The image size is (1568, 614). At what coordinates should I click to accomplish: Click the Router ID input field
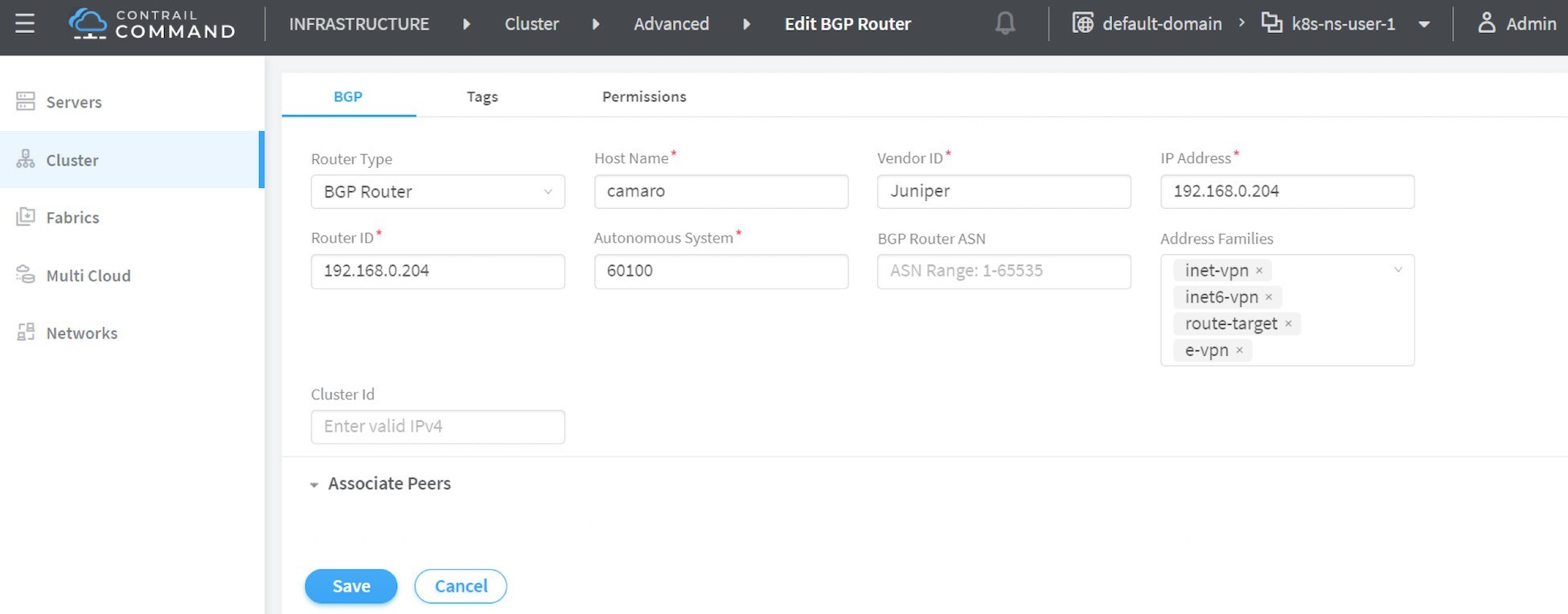pyautogui.click(x=438, y=271)
